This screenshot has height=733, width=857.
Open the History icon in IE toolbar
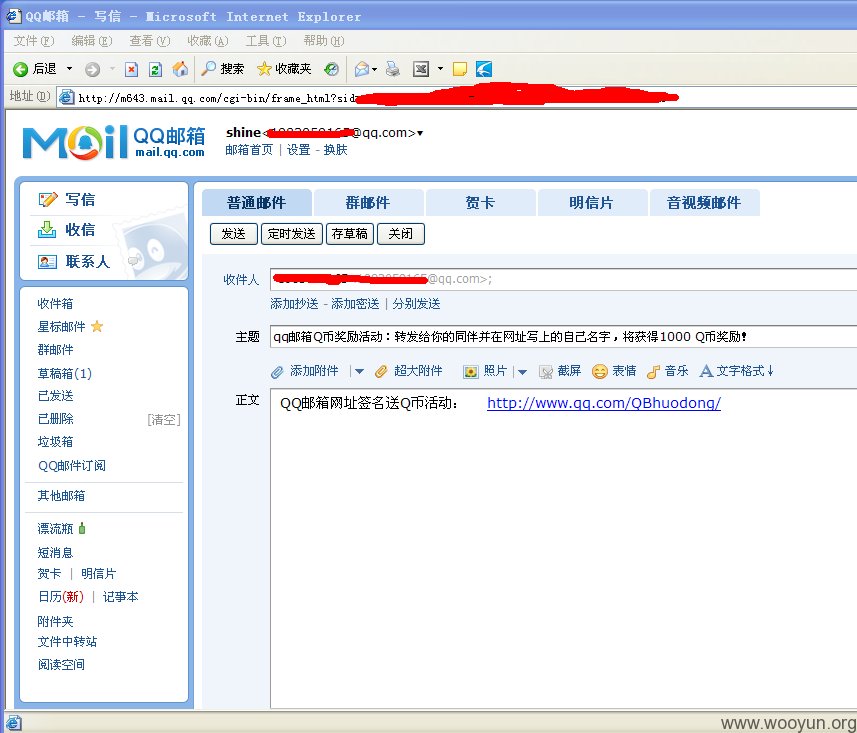tap(331, 69)
